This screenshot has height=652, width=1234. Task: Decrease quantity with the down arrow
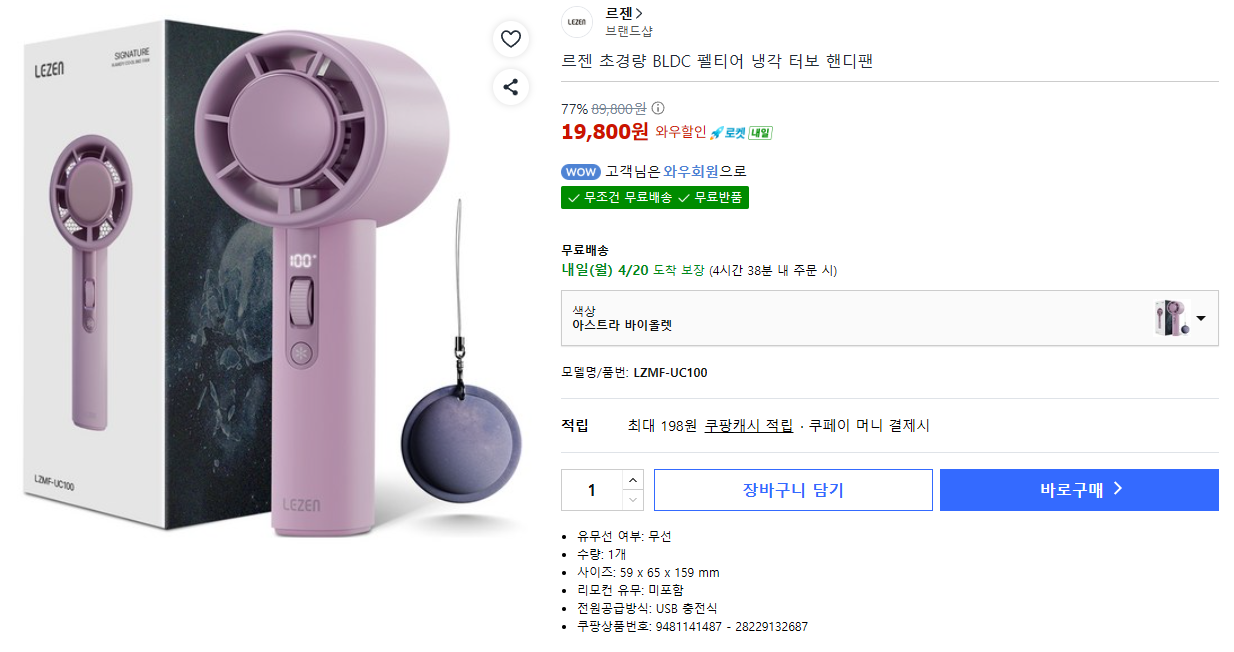tap(633, 499)
